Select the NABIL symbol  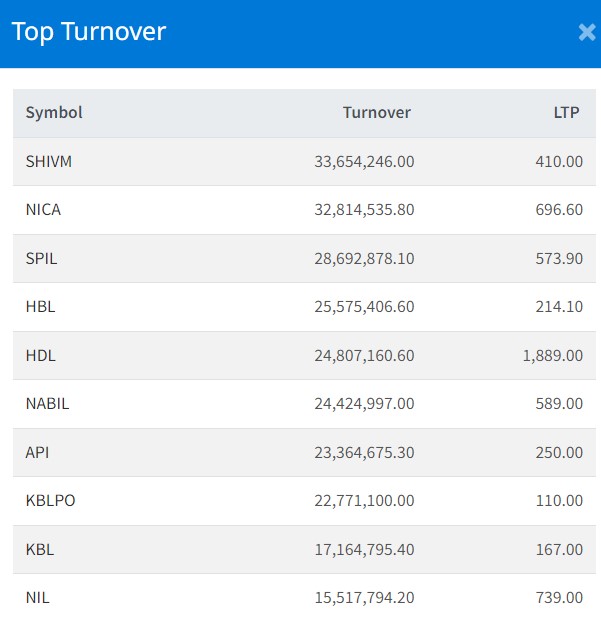click(47, 404)
